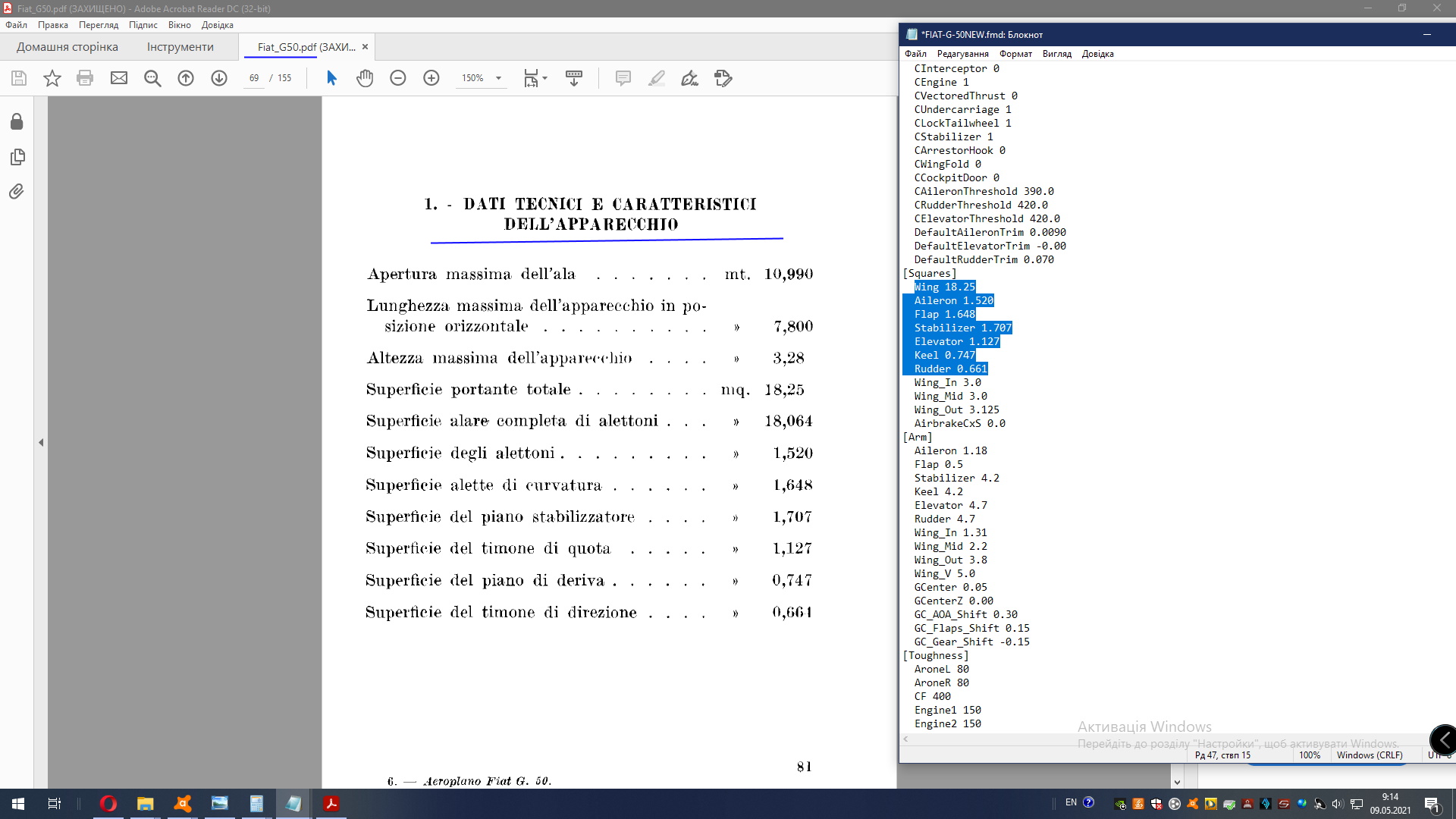Click the page number input field
The image size is (1456, 819).
pos(254,78)
